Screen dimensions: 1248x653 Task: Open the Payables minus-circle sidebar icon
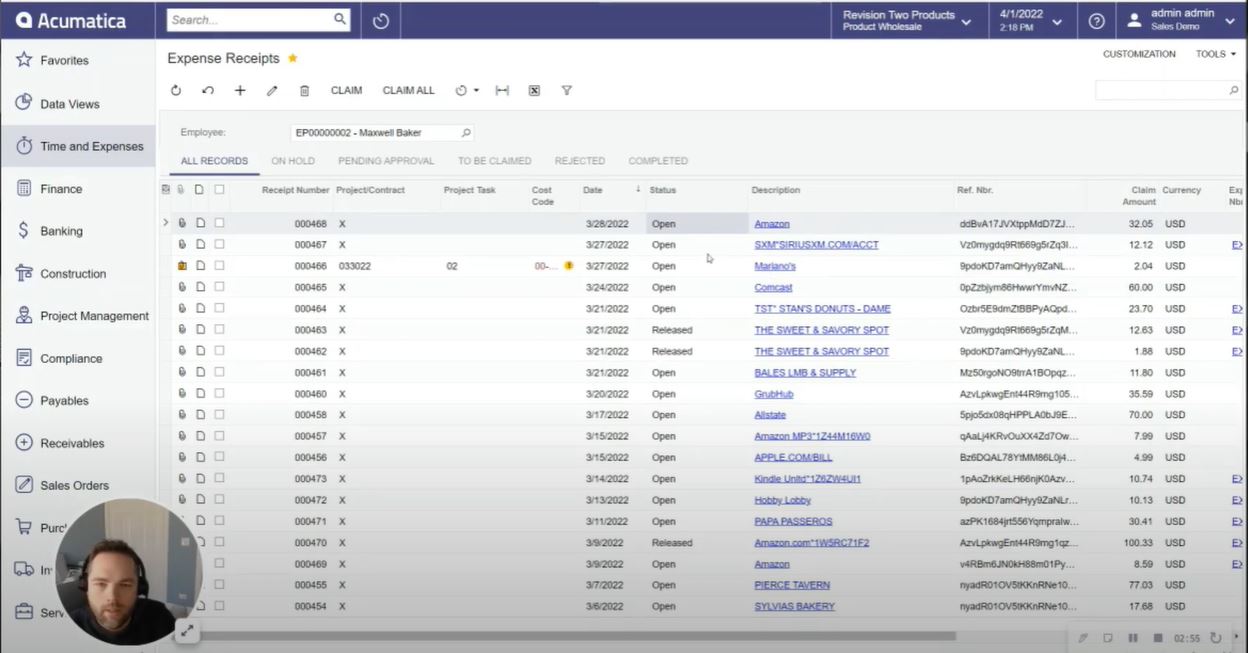click(x=24, y=400)
